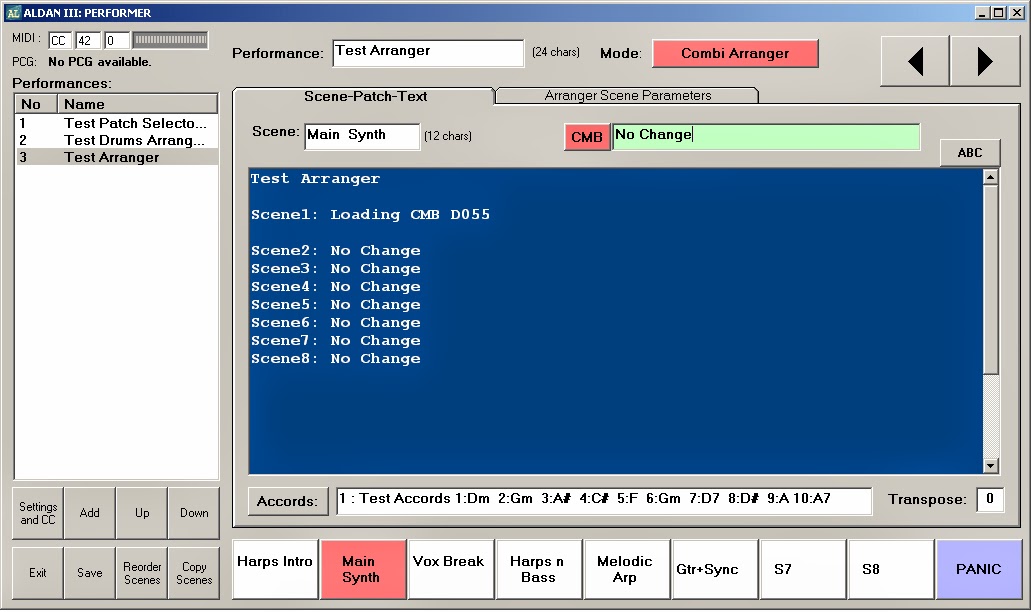1031x612 pixels.
Task: Click the MIDI CC type field
Action: 60,41
